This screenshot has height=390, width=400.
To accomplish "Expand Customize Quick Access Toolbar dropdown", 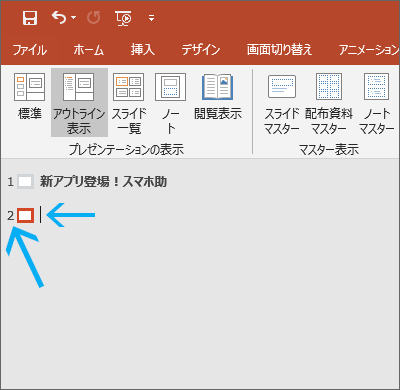I will [x=151, y=18].
